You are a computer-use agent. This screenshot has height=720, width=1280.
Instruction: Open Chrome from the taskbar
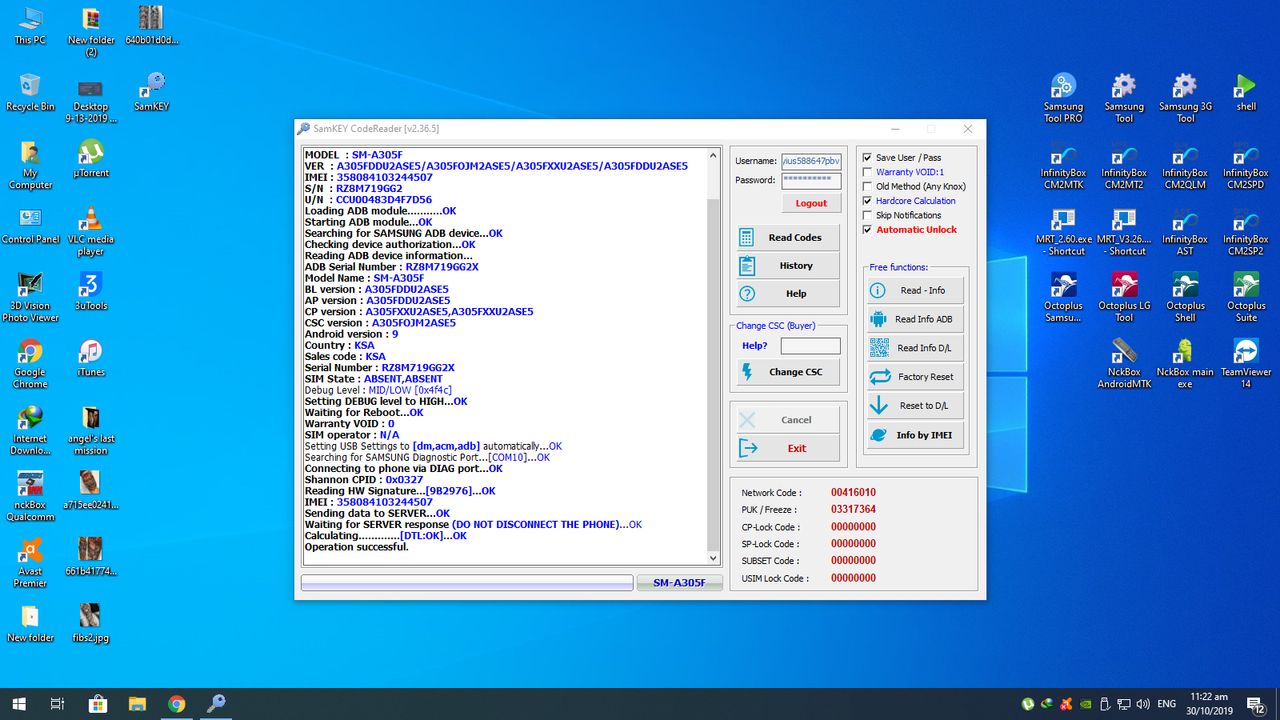177,703
